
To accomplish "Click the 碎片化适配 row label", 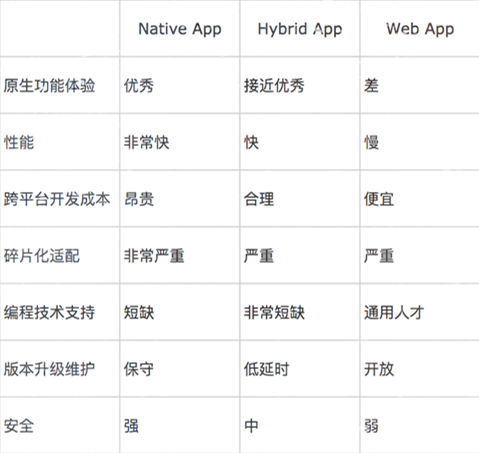I will click(42, 256).
